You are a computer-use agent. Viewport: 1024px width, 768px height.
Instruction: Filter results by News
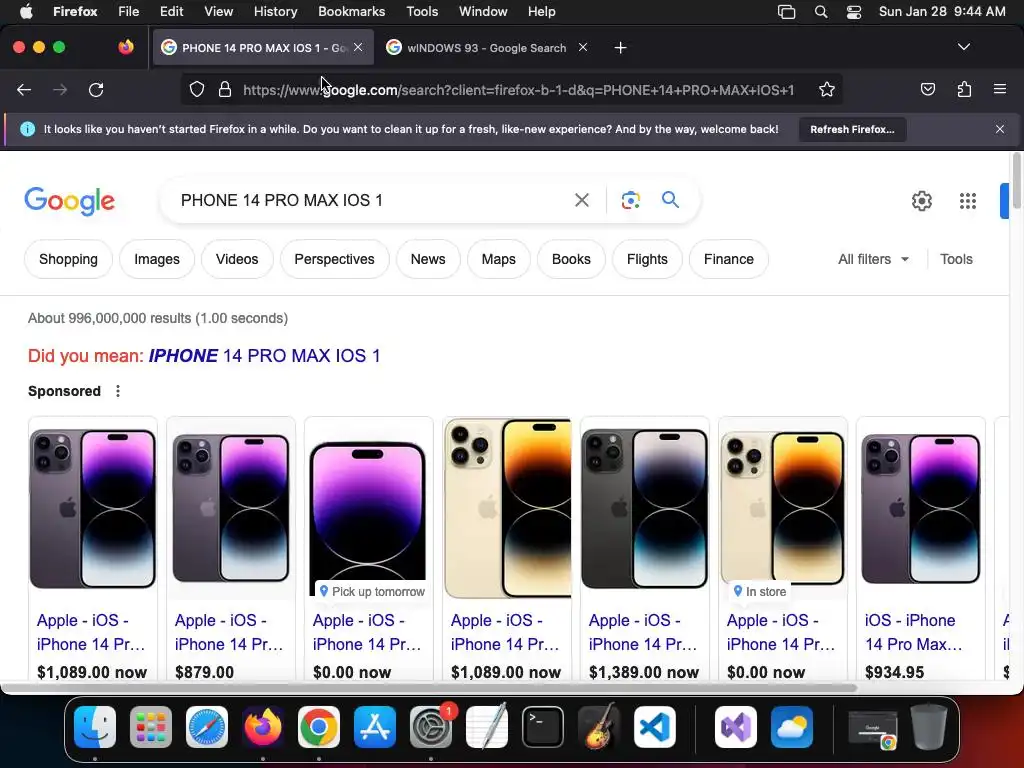(x=428, y=259)
